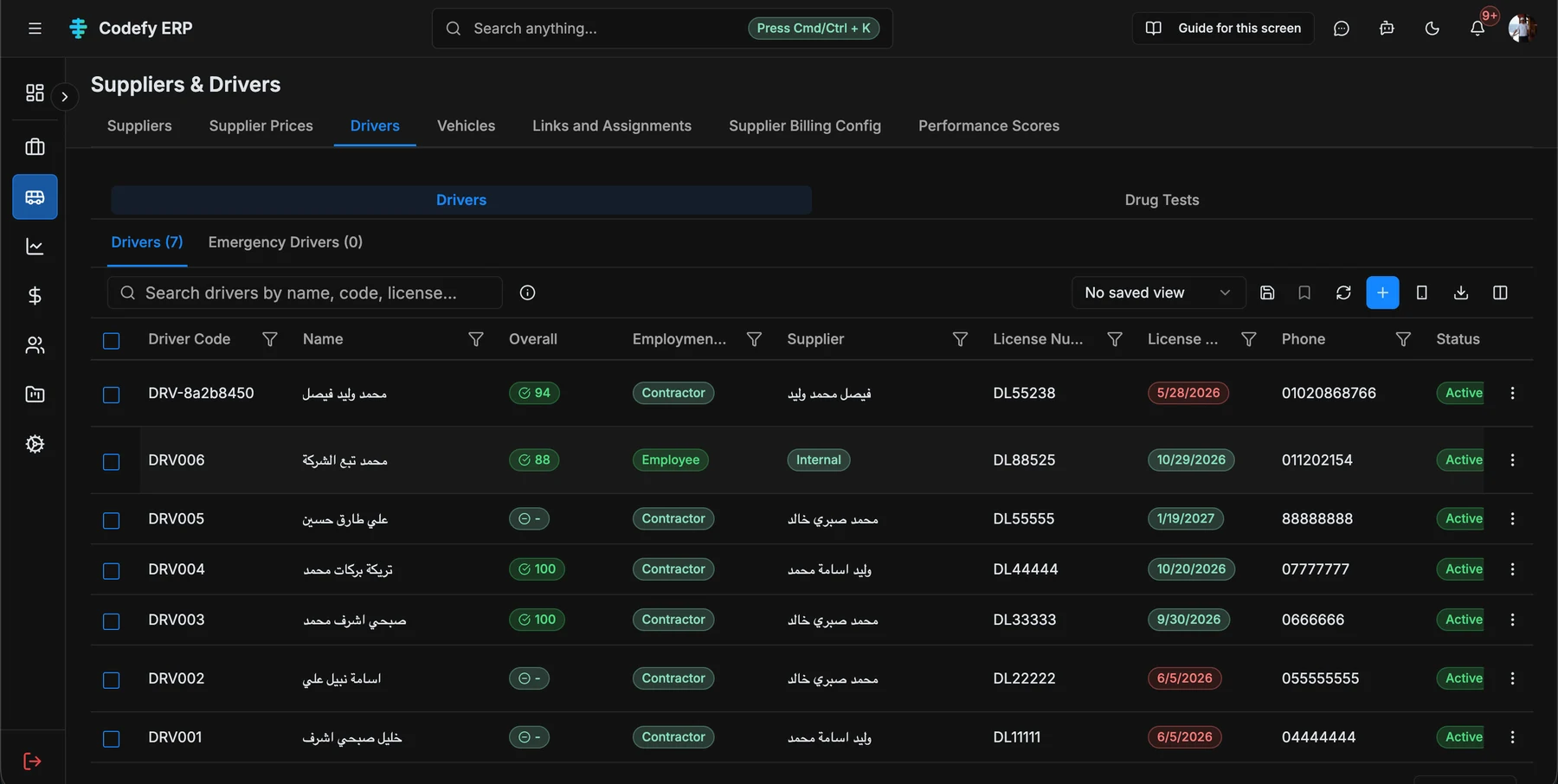Open Guide for this screen

[1223, 29]
